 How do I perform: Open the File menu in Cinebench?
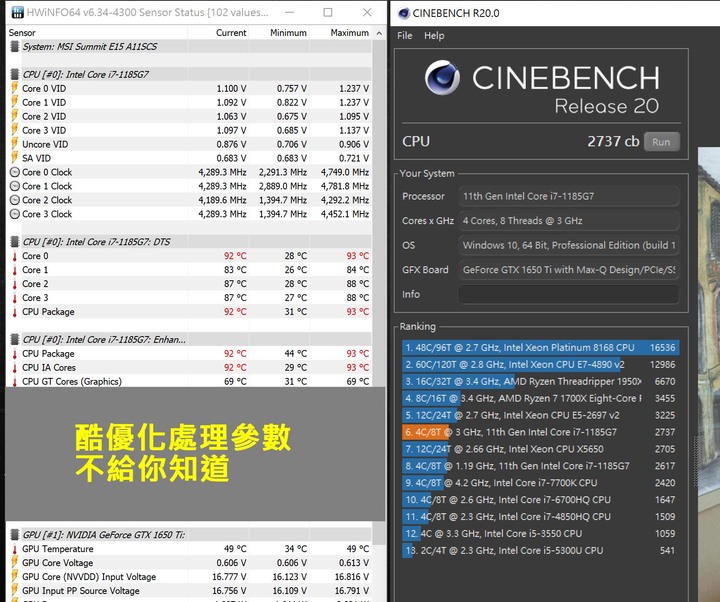[x=405, y=35]
